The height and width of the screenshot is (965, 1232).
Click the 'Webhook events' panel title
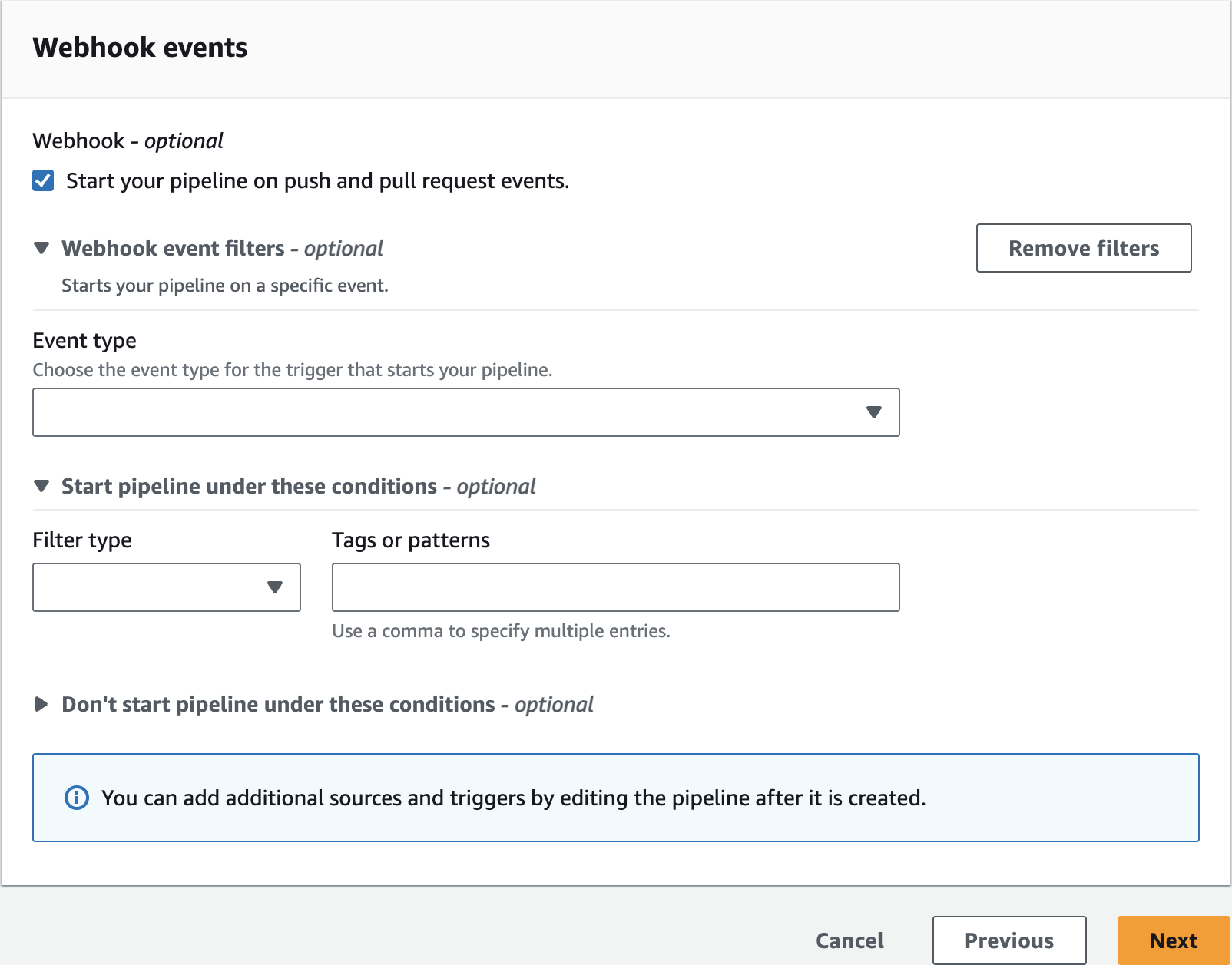140,48
